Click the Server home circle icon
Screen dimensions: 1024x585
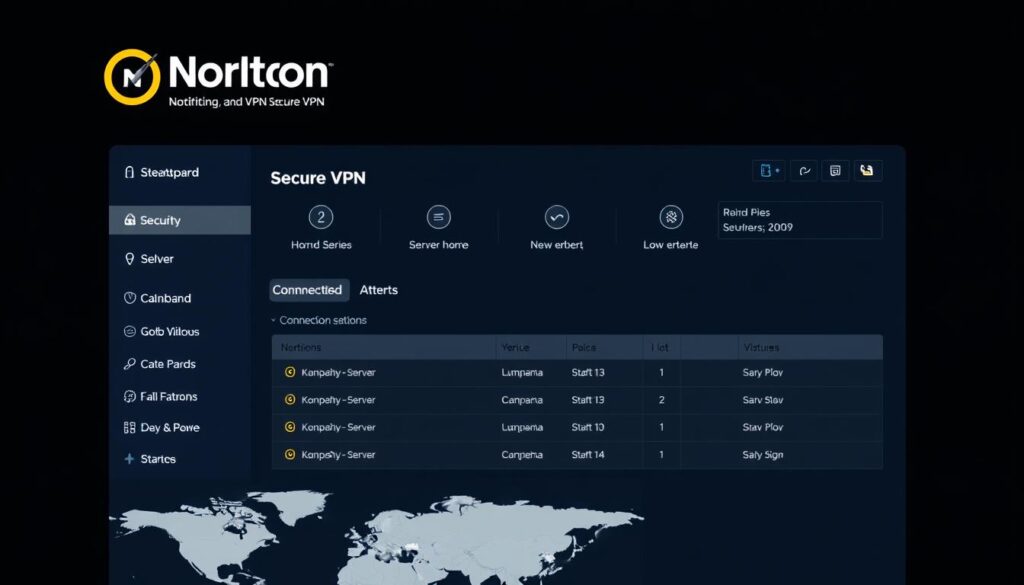(438, 217)
